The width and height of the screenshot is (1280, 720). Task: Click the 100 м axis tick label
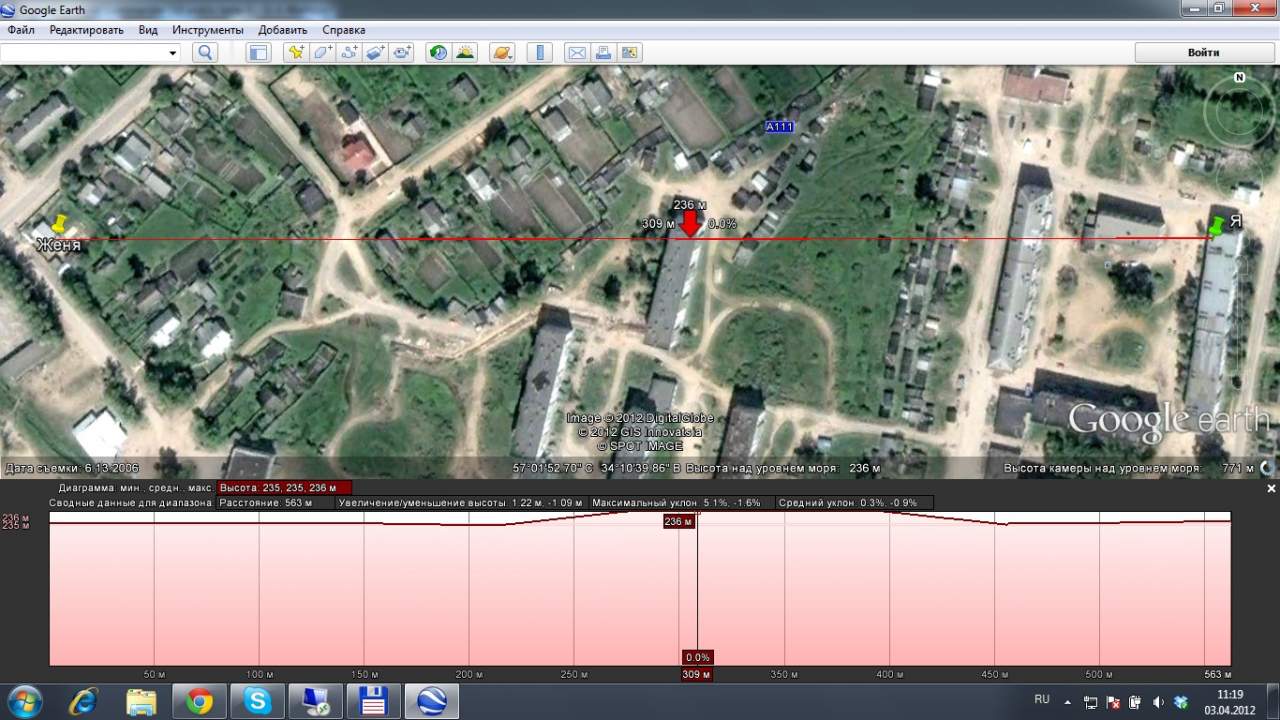click(259, 674)
